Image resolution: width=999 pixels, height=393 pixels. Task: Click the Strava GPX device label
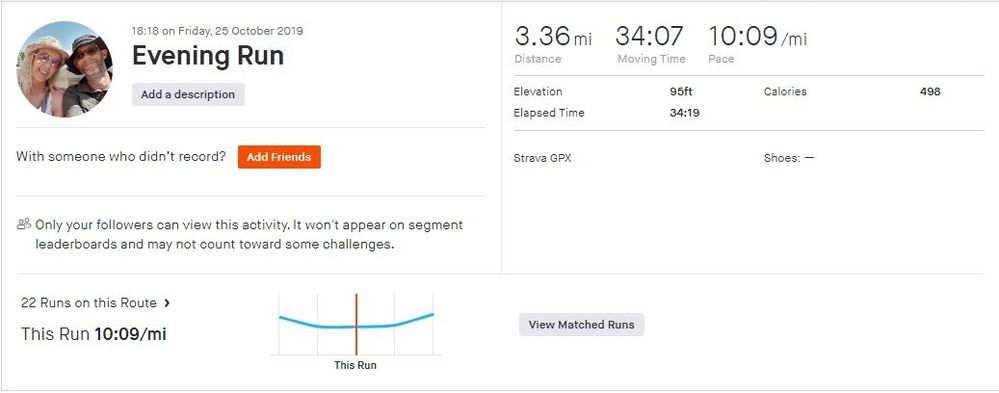pyautogui.click(x=542, y=158)
